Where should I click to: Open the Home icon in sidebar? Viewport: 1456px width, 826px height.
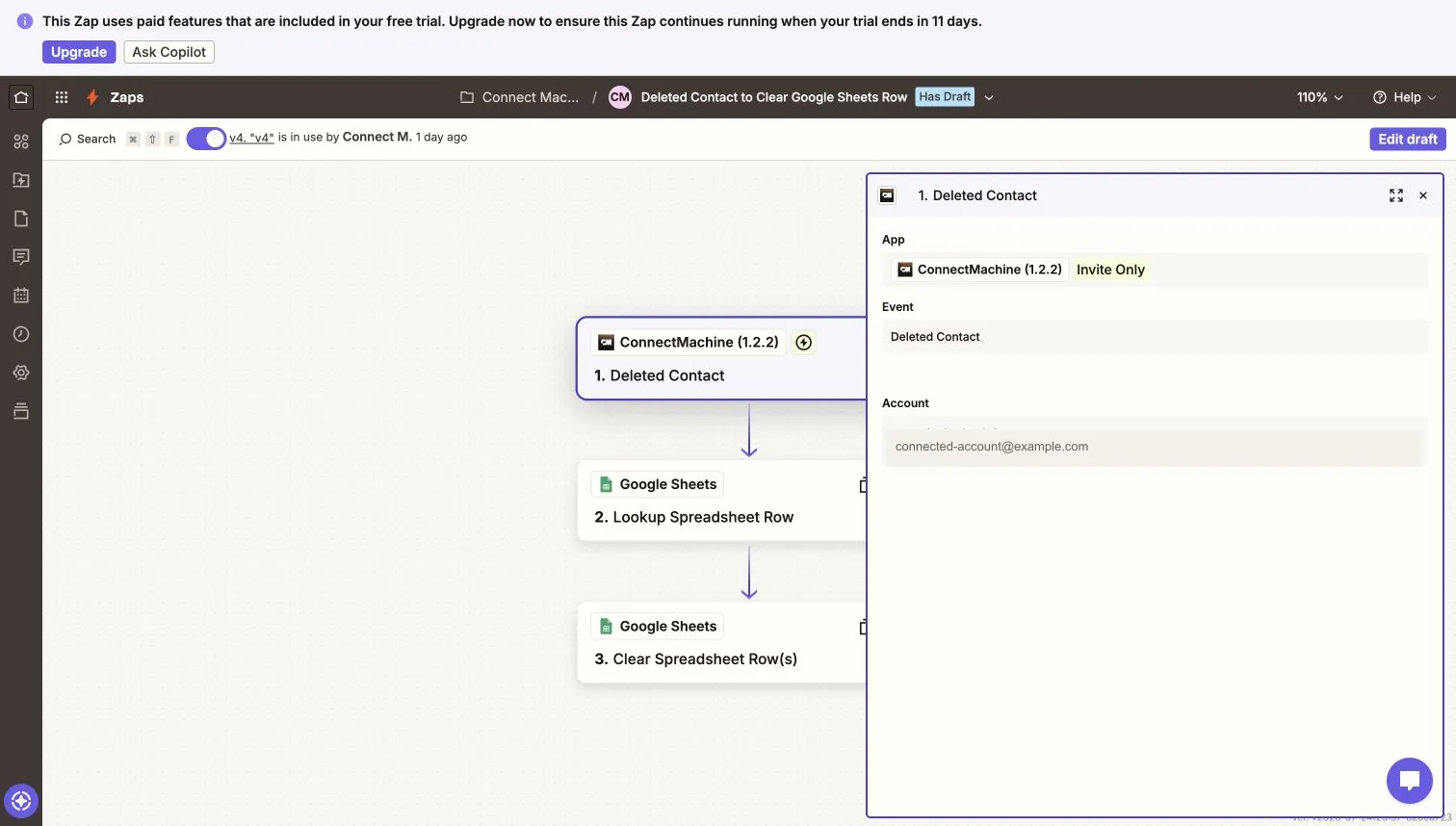[21, 97]
